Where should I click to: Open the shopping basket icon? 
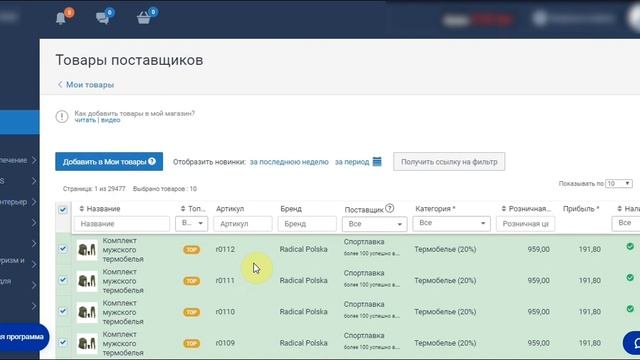coord(144,18)
